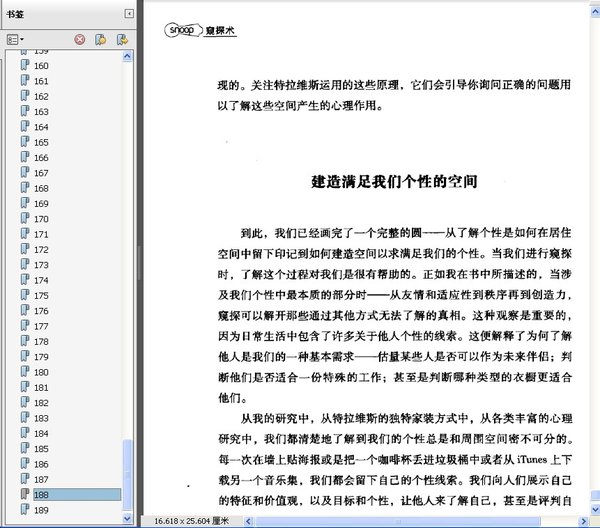The width and height of the screenshot is (600, 528).
Task: Select bookmark 172
Action: tap(41, 249)
